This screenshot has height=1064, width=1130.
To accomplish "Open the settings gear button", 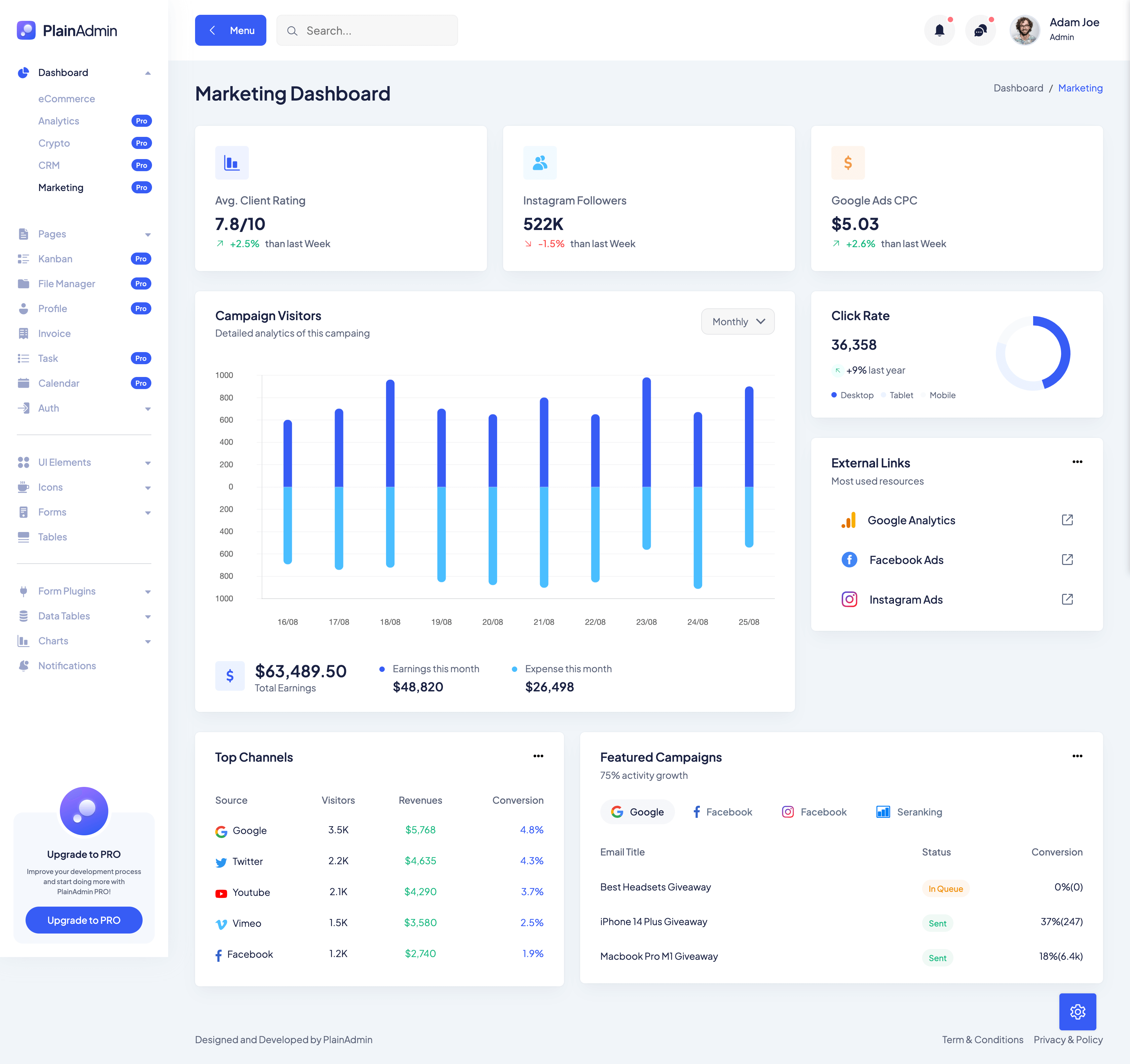I will tap(1078, 1012).
